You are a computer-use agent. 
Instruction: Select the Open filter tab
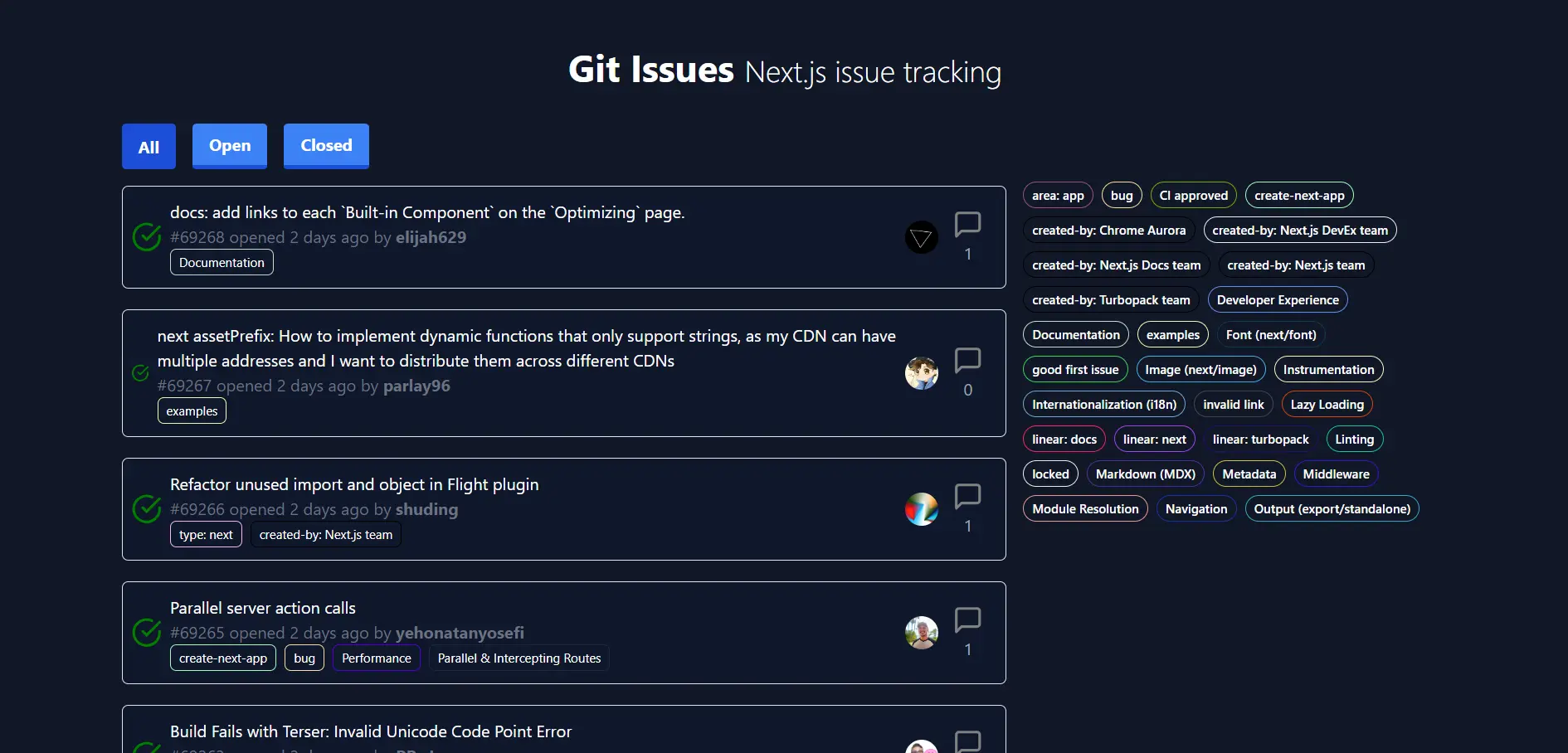230,146
